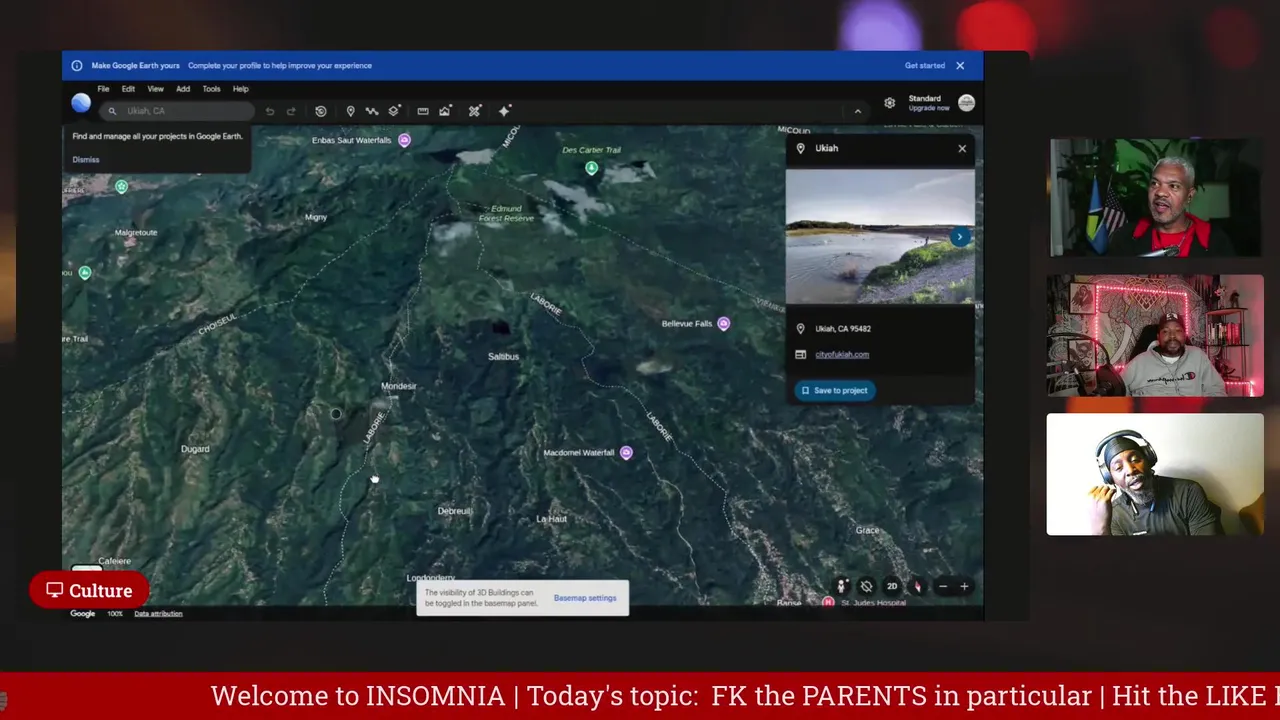This screenshot has width=1280, height=720.
Task: Click the undo arrow
Action: (x=270, y=111)
